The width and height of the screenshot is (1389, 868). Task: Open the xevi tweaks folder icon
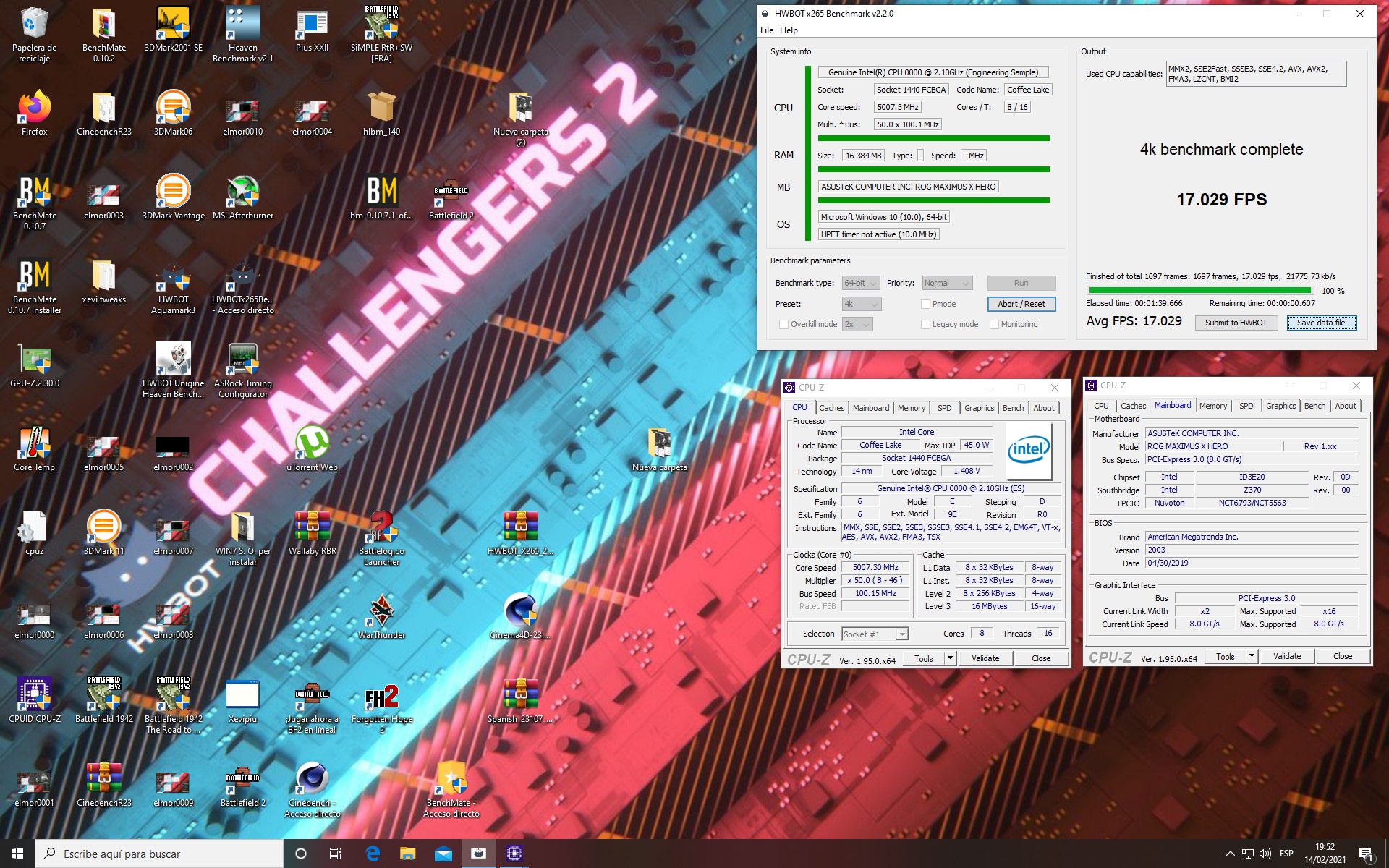coord(103,281)
